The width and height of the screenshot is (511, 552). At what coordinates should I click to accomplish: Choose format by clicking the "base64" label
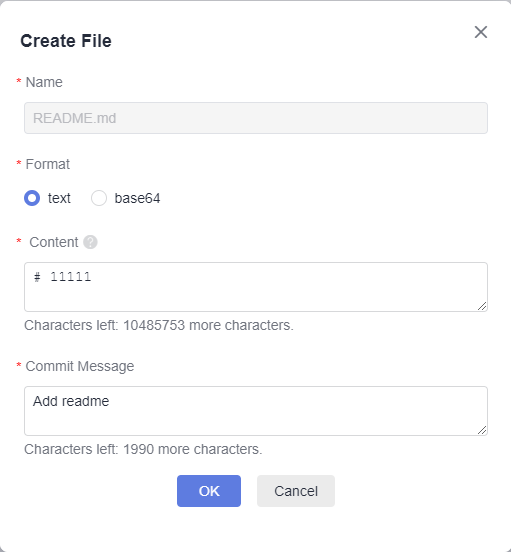coord(137,198)
